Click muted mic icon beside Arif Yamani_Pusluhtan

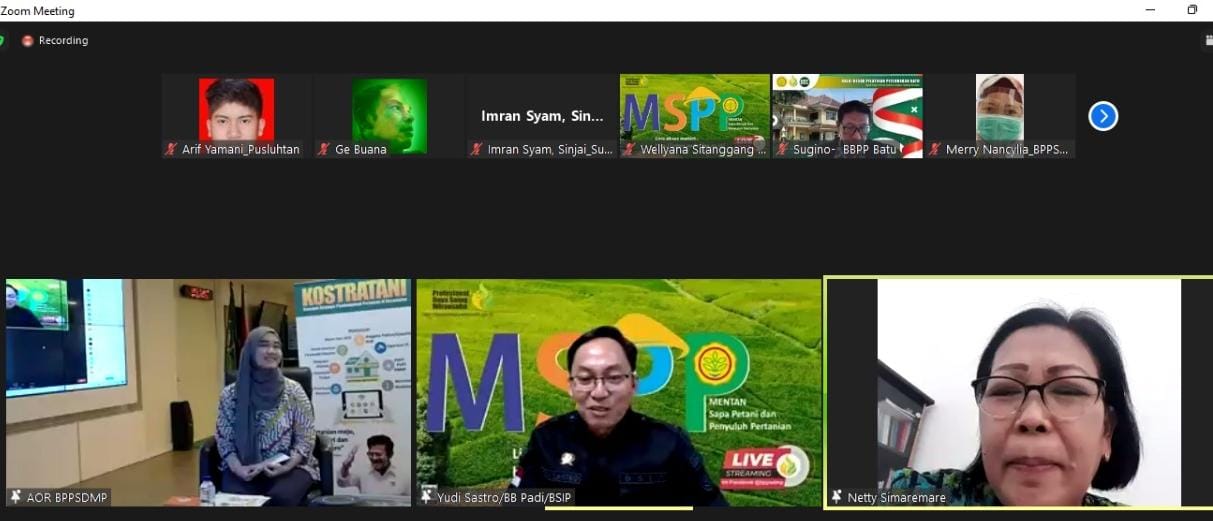point(172,150)
